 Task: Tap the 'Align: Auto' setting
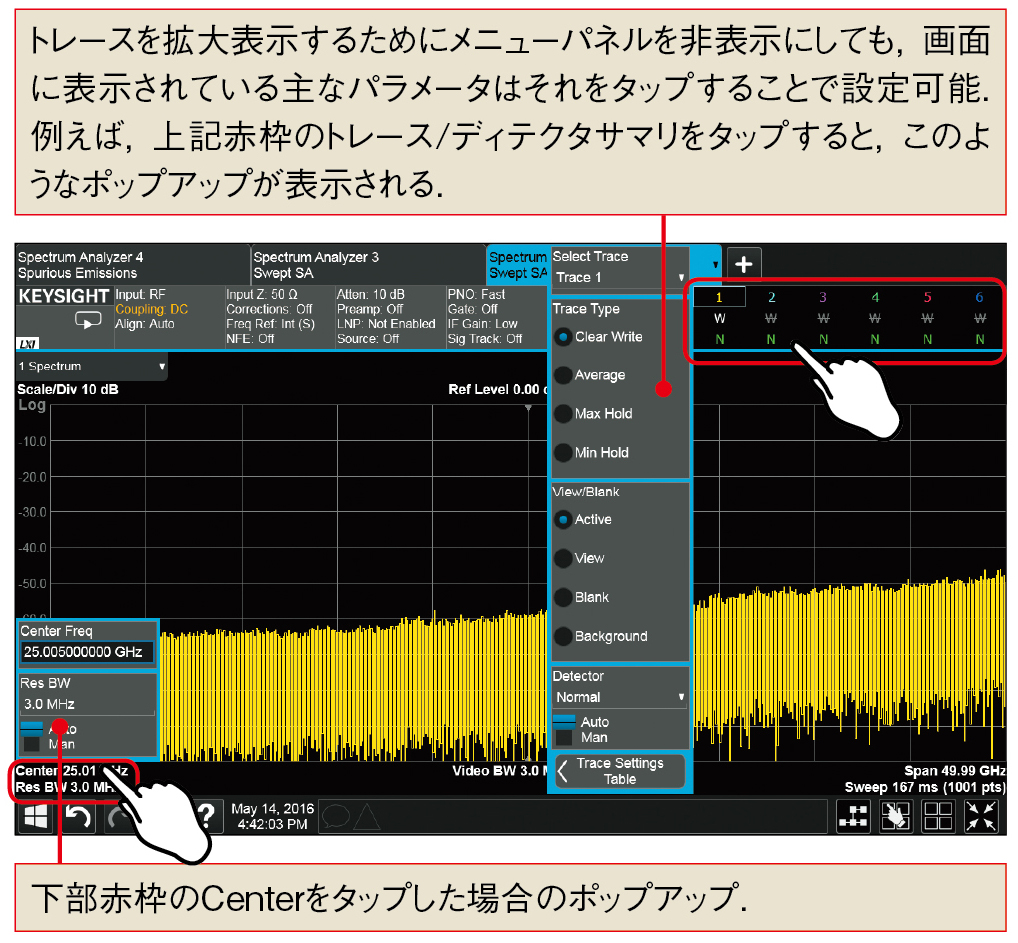pos(145,324)
